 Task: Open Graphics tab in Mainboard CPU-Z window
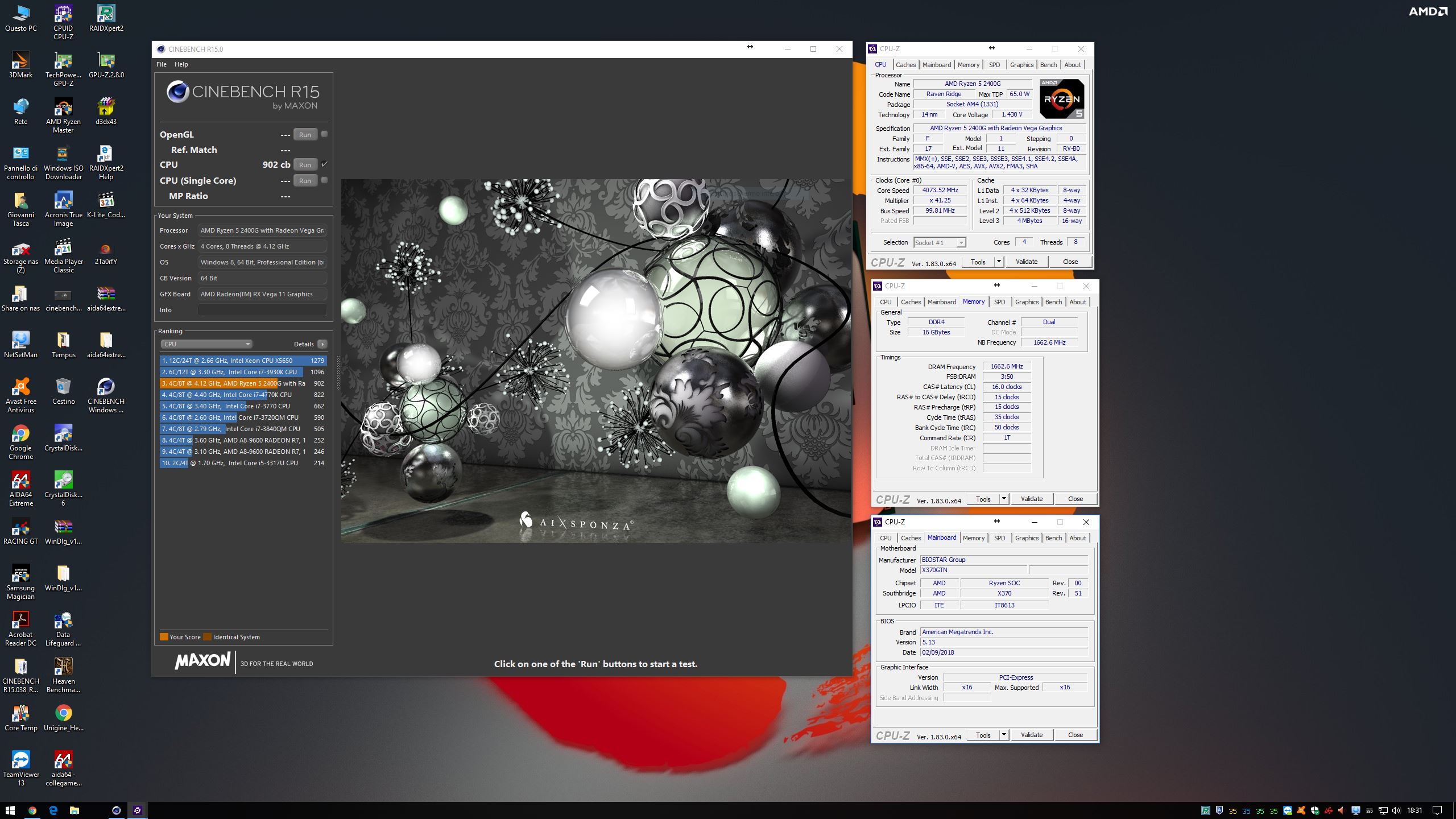pos(1027,538)
